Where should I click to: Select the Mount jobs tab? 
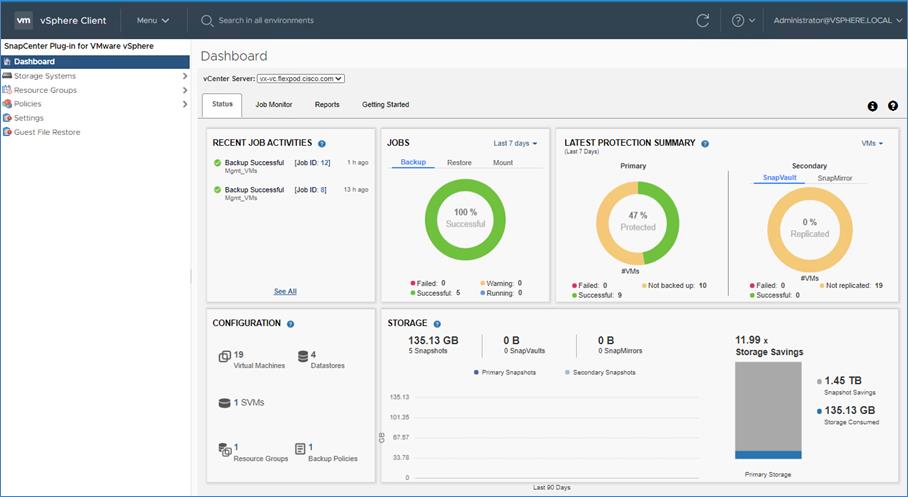503,163
